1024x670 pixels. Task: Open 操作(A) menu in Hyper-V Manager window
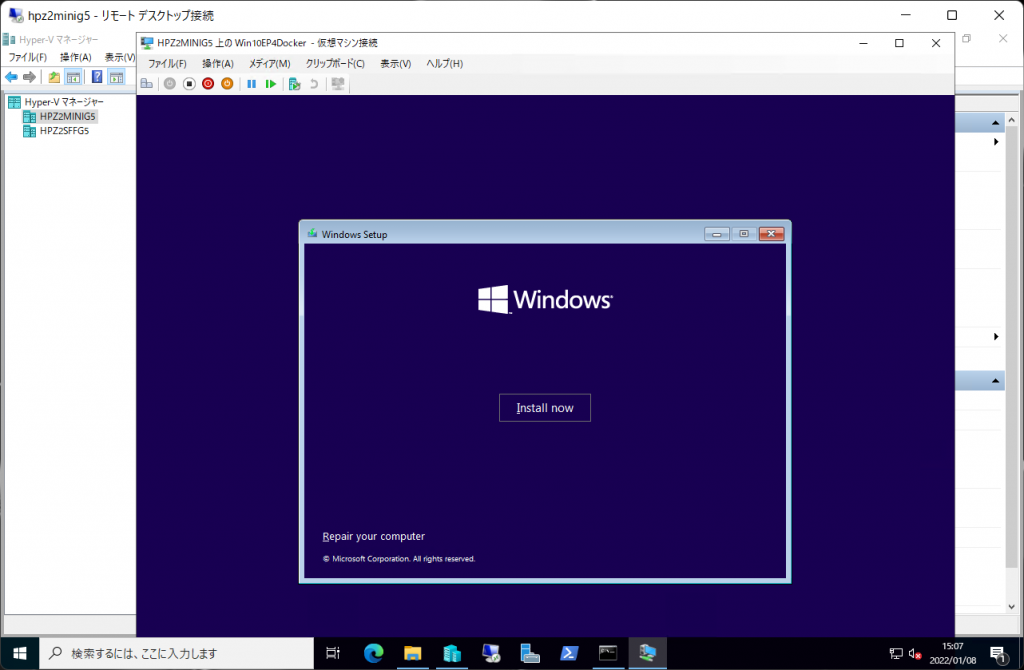point(76,57)
